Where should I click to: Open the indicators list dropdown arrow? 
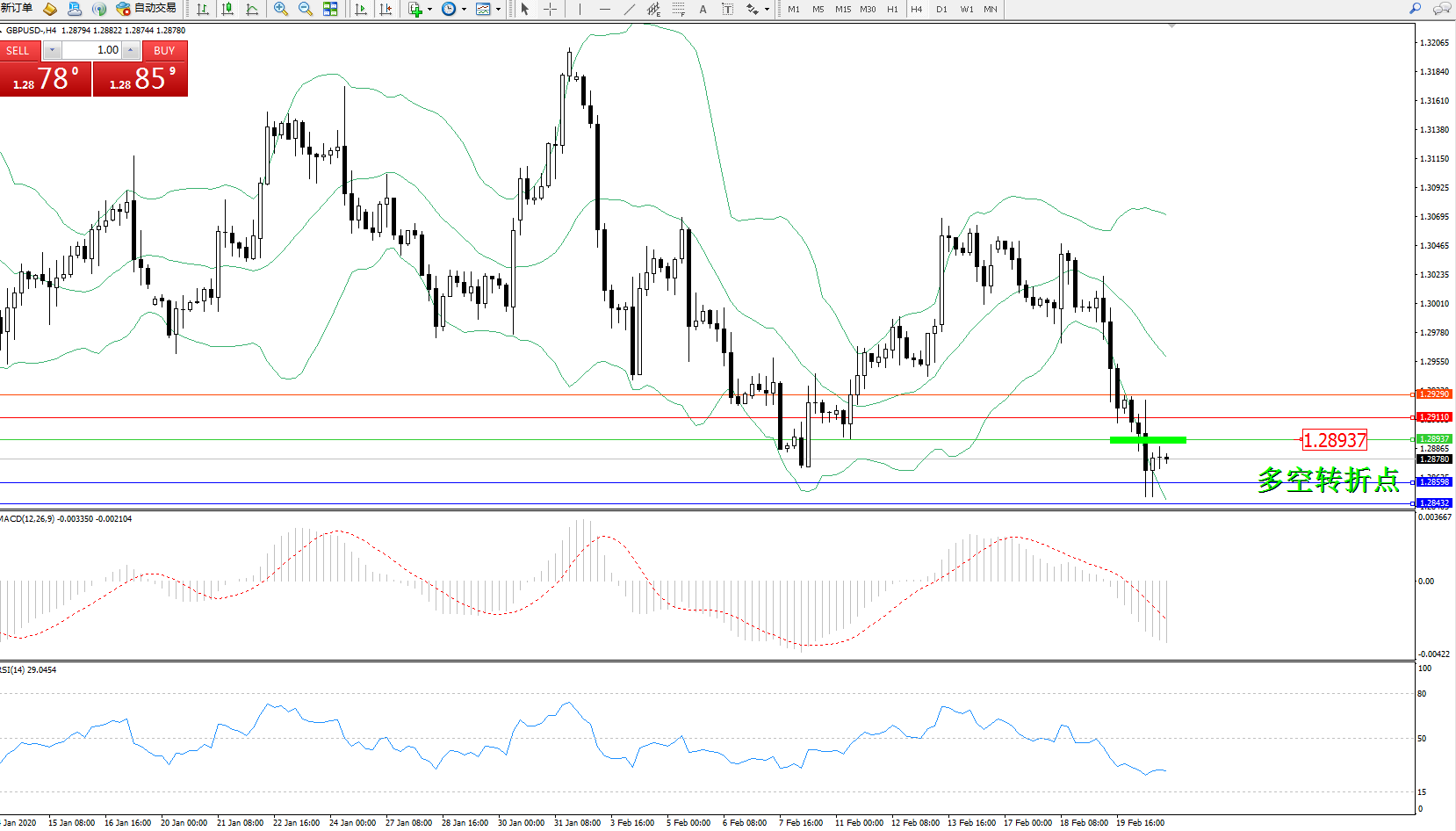(429, 10)
